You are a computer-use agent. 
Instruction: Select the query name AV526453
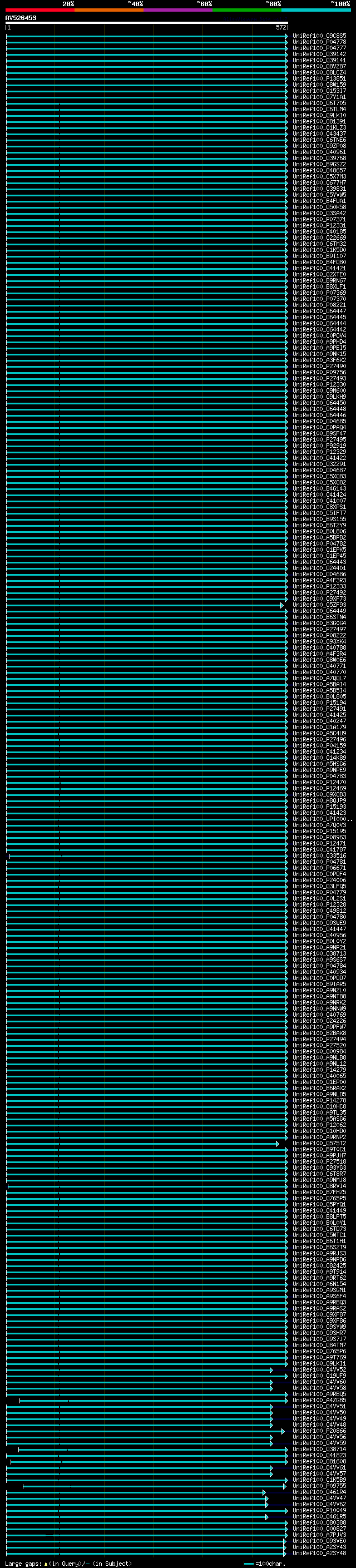click(21, 18)
